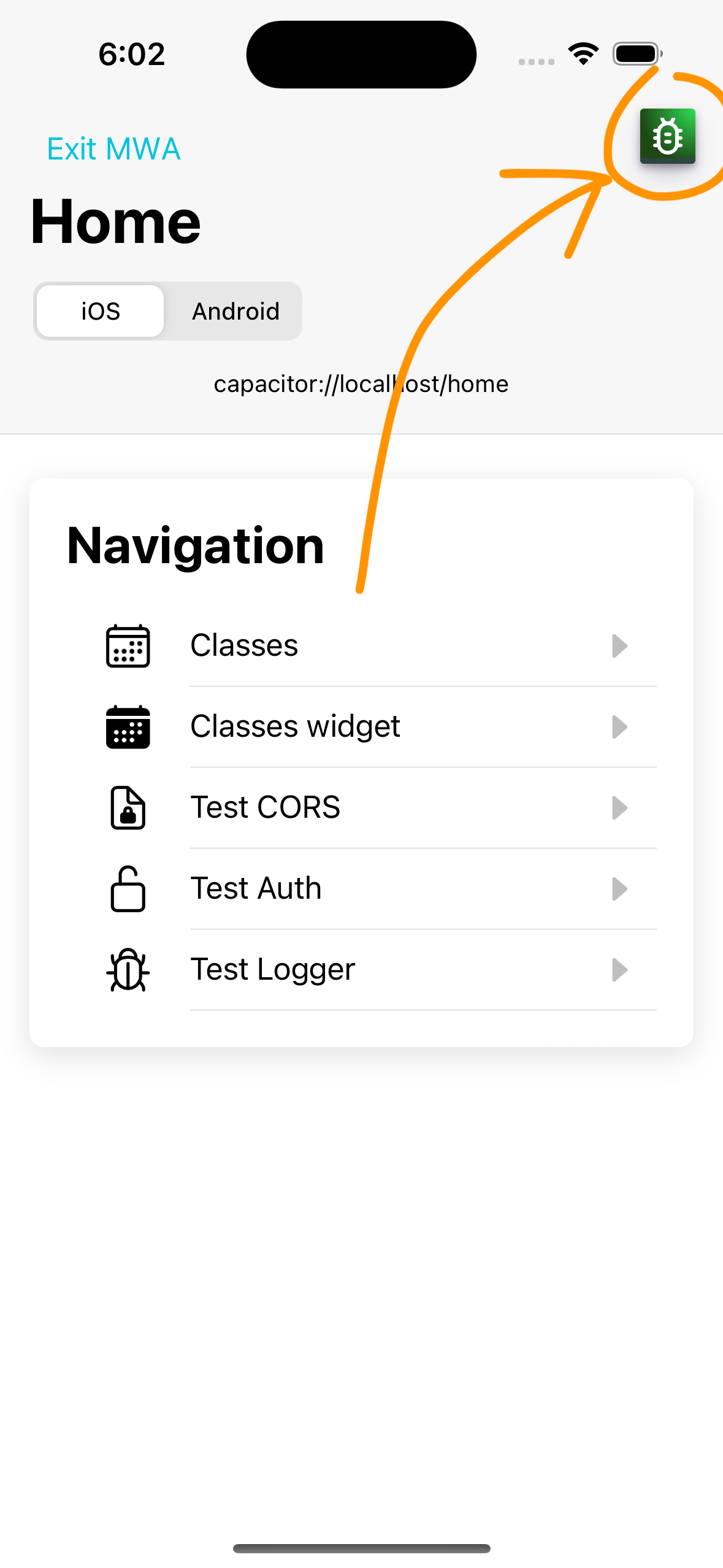The image size is (723, 1568).
Task: Tap the Exit MWA link
Action: (x=114, y=149)
